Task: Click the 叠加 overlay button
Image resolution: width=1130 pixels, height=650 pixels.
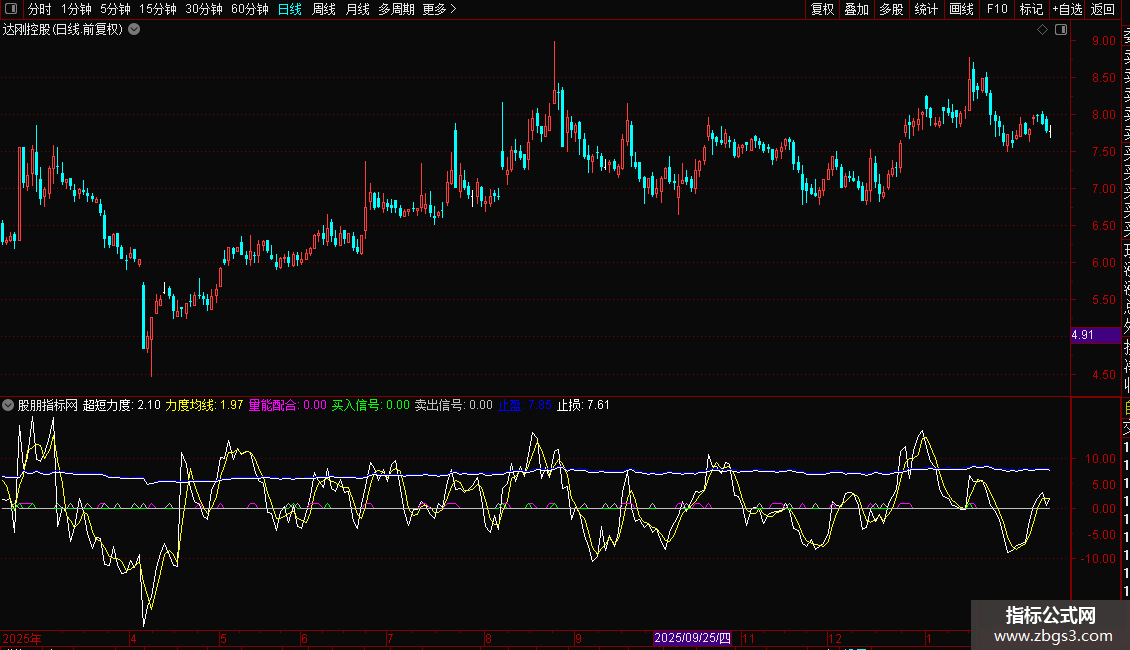Action: click(857, 9)
